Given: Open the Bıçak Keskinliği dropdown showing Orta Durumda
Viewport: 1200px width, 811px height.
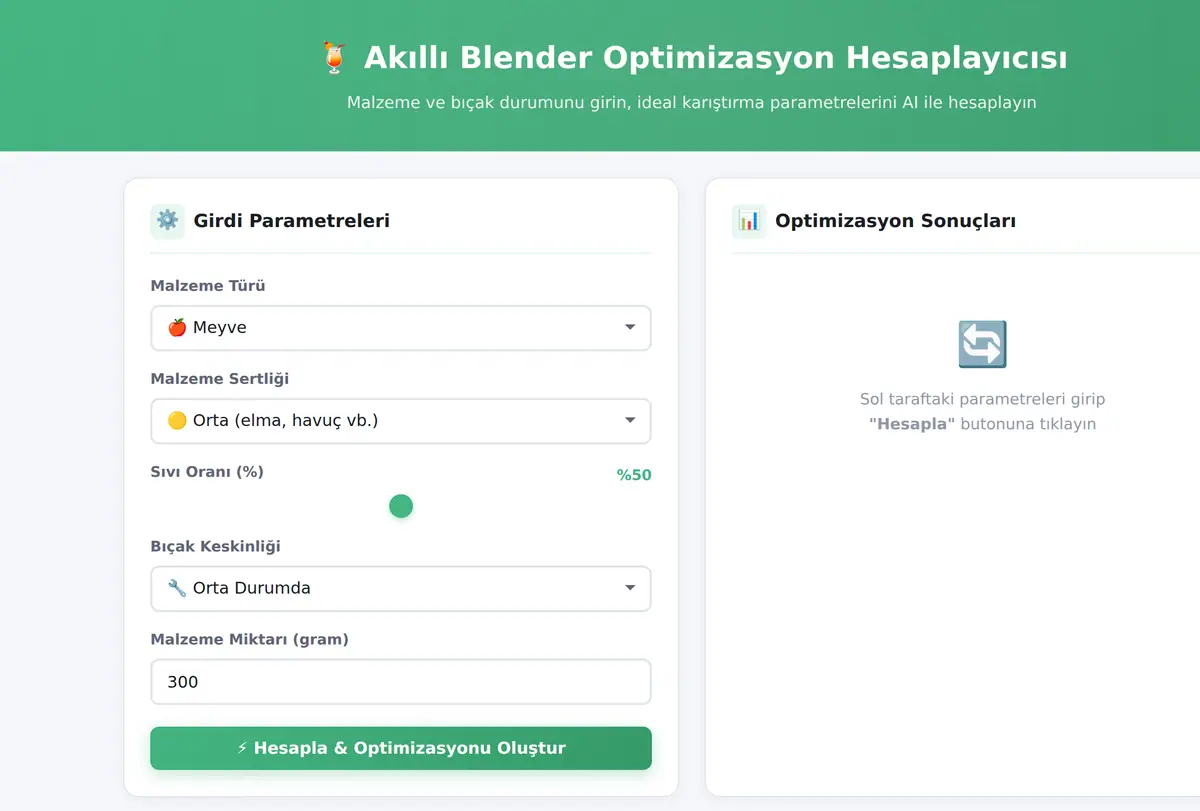Looking at the screenshot, I should (401, 589).
